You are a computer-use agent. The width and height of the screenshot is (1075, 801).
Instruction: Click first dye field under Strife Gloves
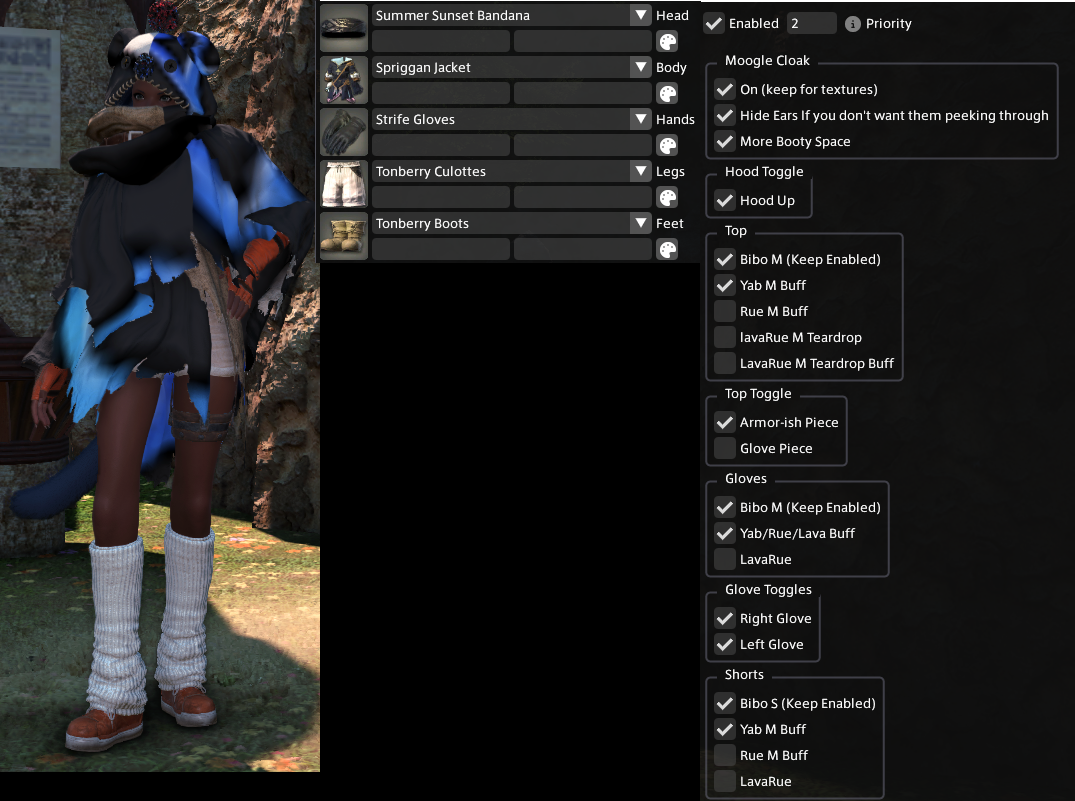[441, 145]
